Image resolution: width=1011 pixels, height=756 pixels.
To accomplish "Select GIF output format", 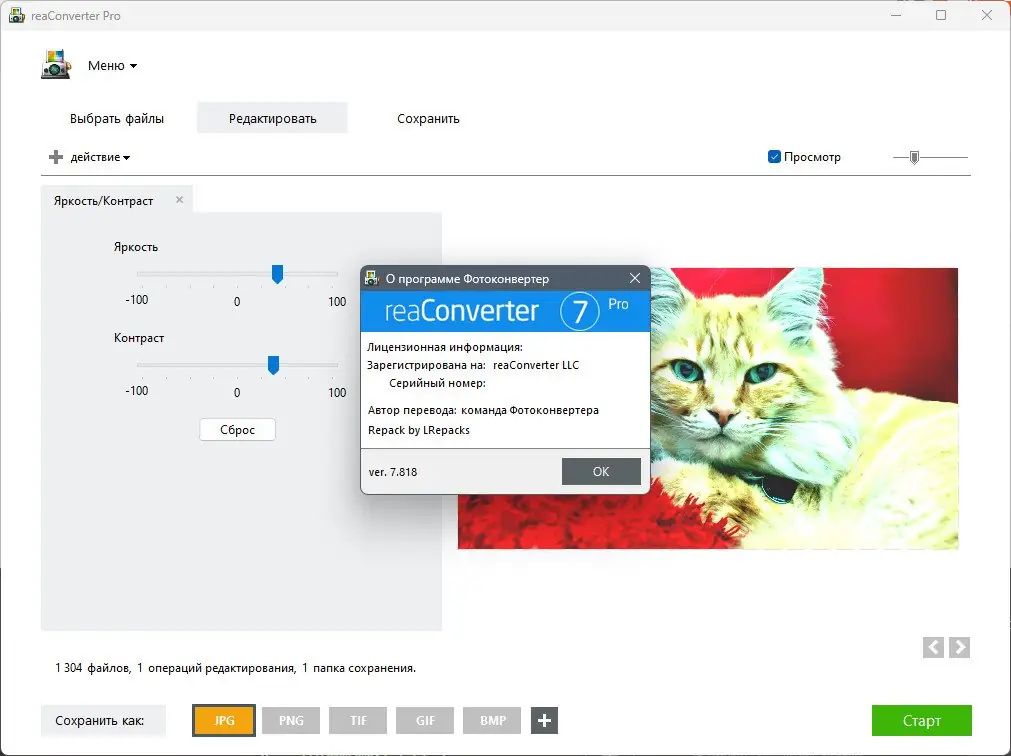I will point(425,721).
